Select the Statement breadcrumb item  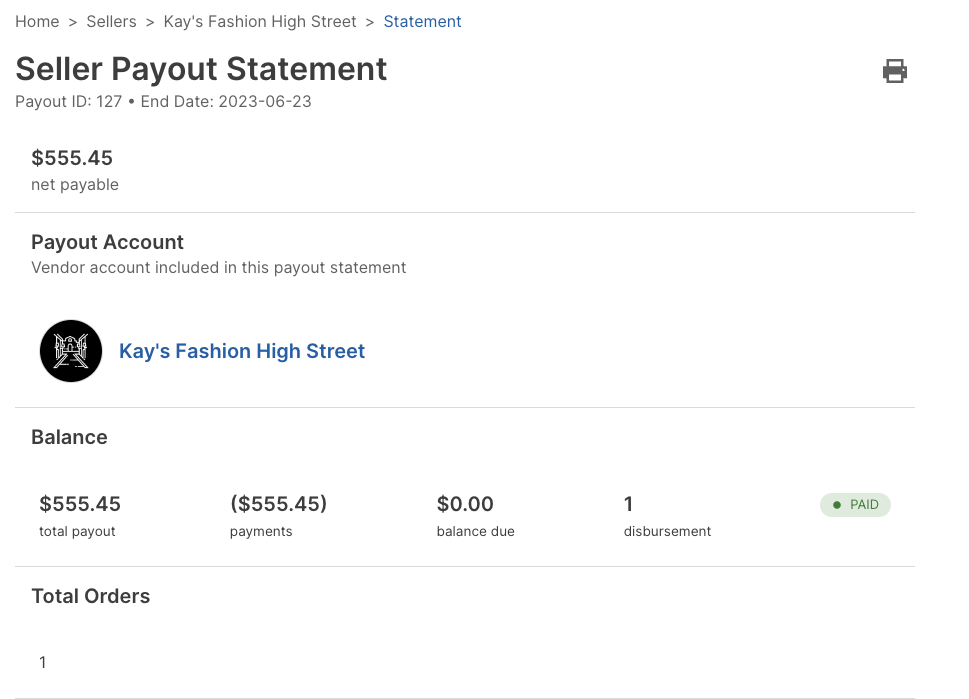coord(422,21)
